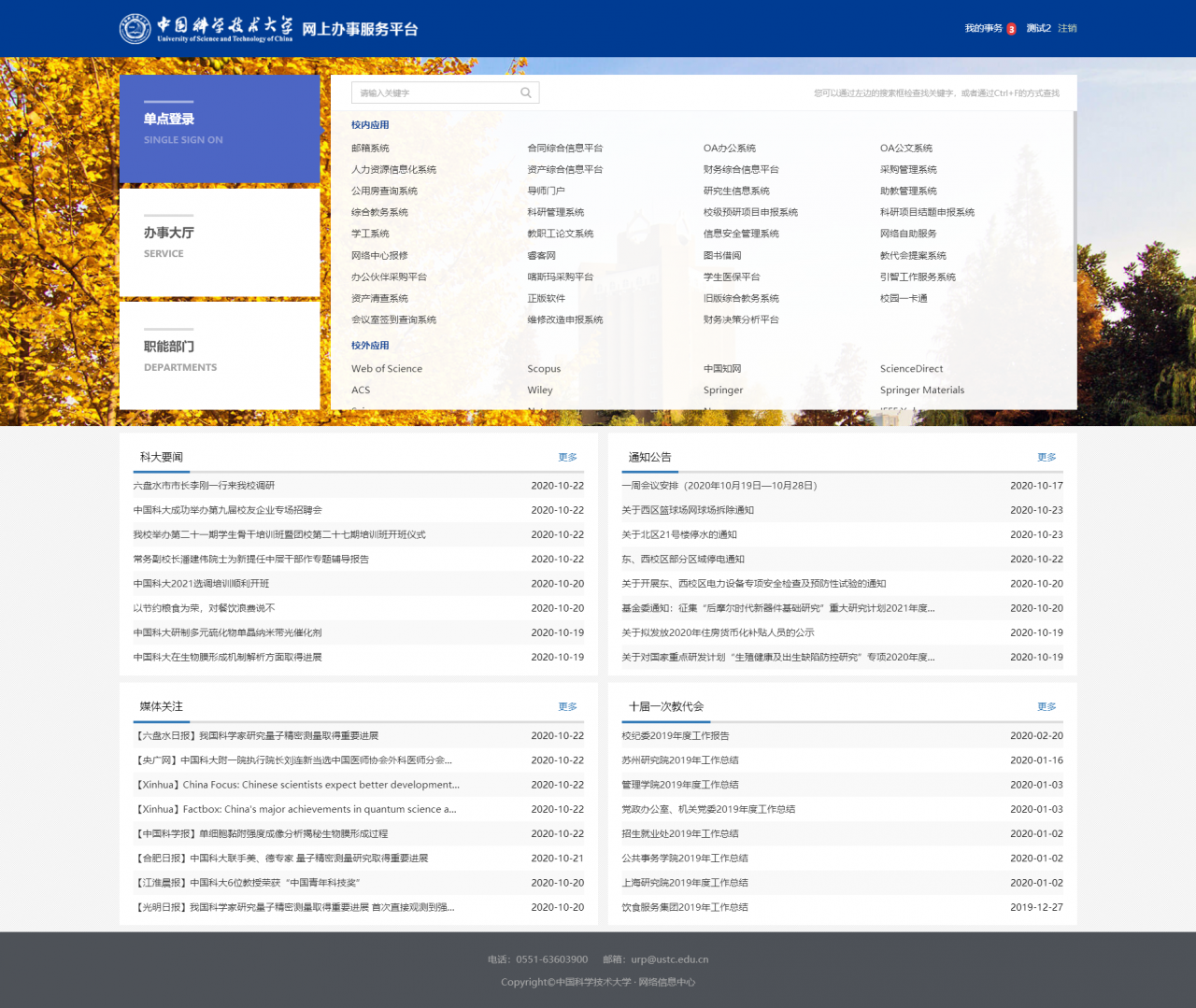
Task: Open the Web of Science link
Action: pos(386,368)
